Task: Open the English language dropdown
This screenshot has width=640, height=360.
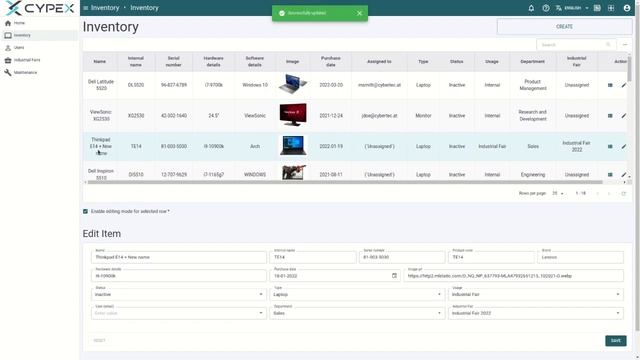Action: click(577, 8)
